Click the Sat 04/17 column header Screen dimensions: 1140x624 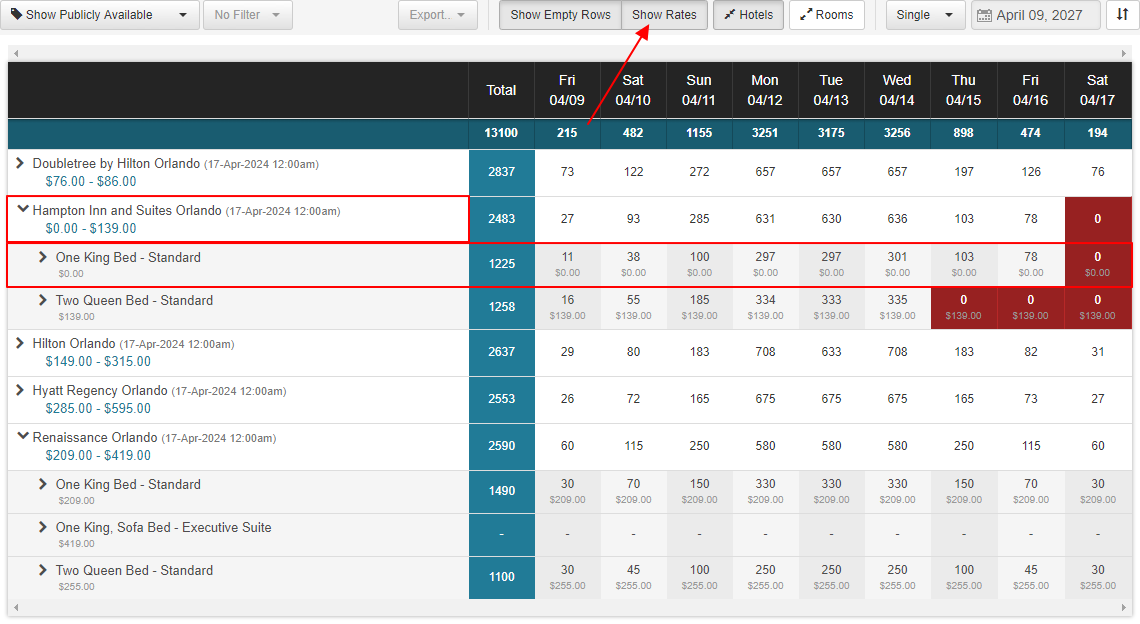[1098, 90]
